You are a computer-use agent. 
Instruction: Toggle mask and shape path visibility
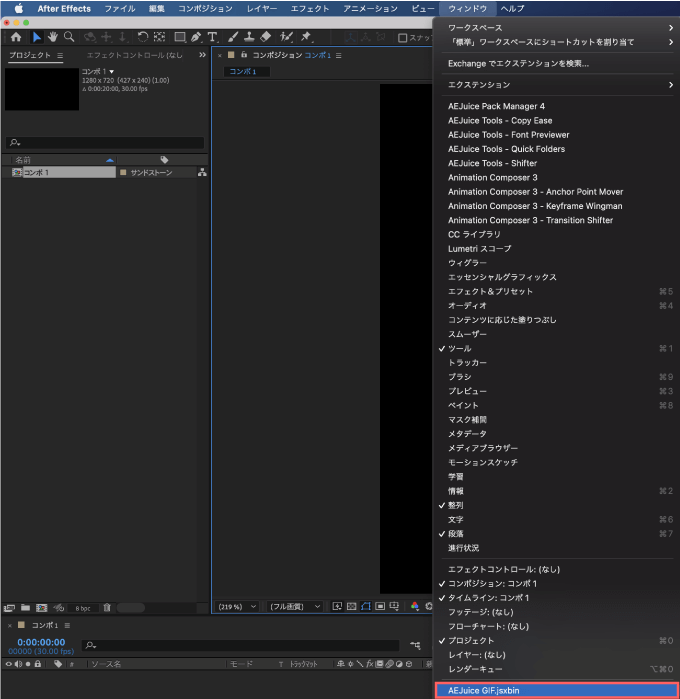coord(366,606)
